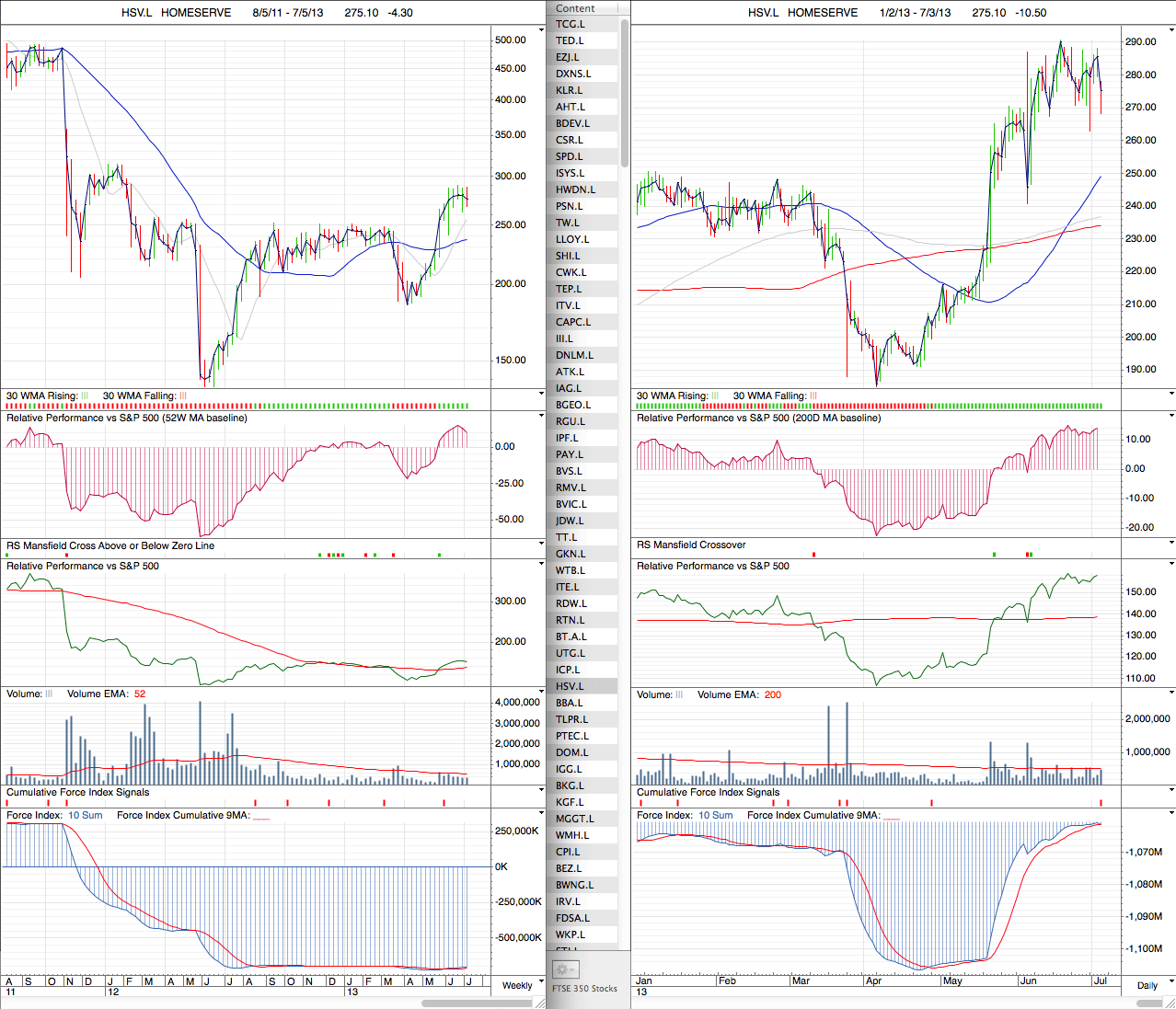Select TCG.L in the watchlist
1176x1009 pixels.
click(x=570, y=24)
